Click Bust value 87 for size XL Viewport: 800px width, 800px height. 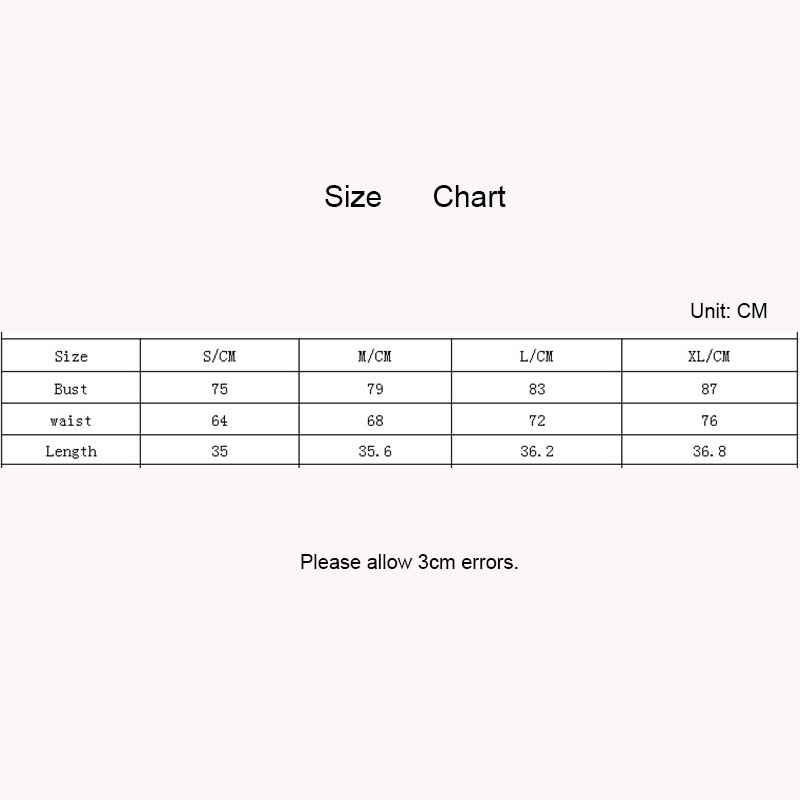[709, 389]
